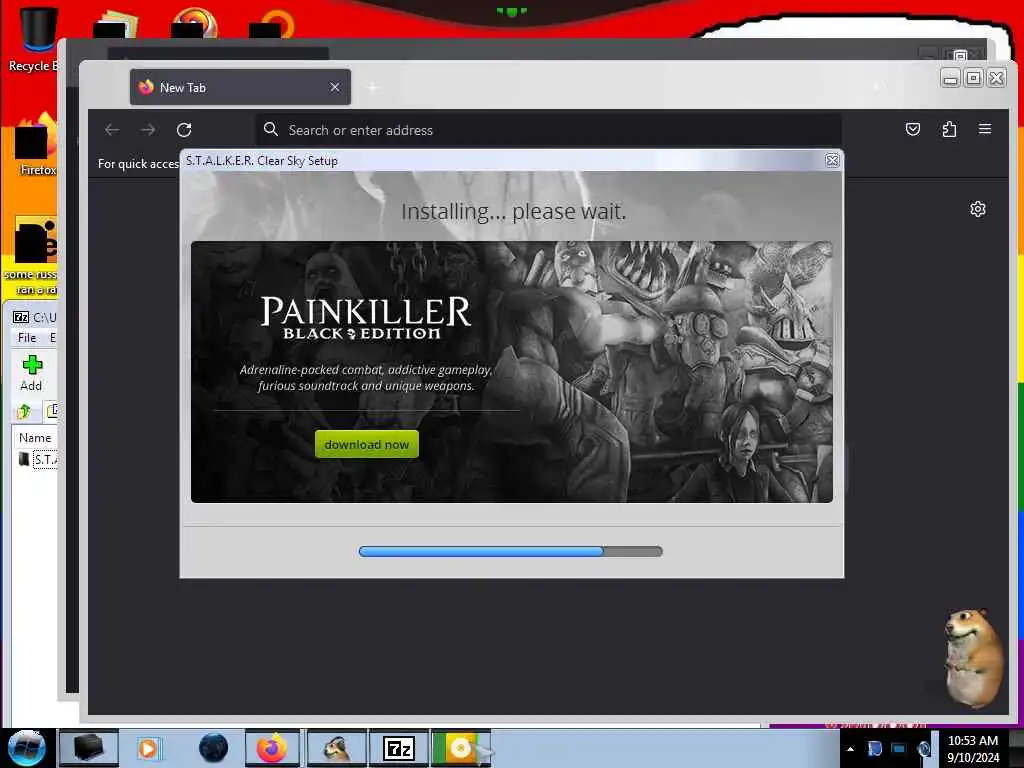Maximize the front Firefox window
This screenshot has width=1024, height=768.
974,78
